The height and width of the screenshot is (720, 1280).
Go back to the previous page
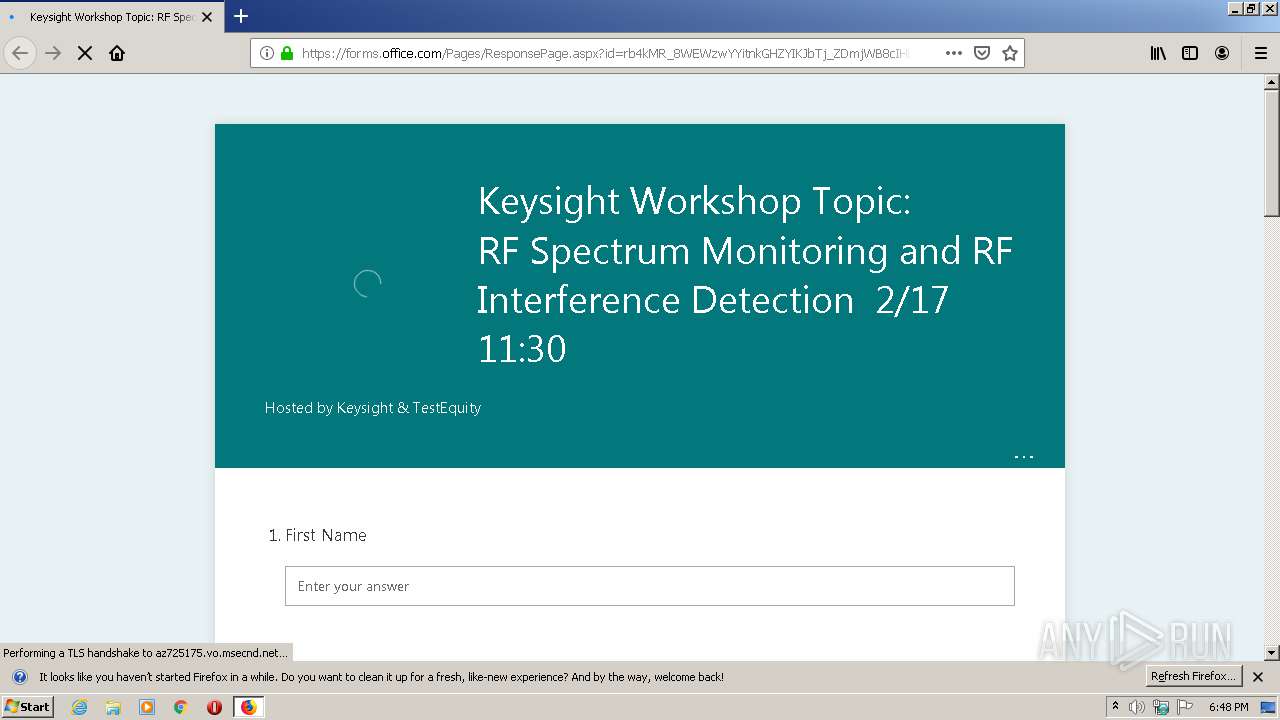pyautogui.click(x=20, y=53)
